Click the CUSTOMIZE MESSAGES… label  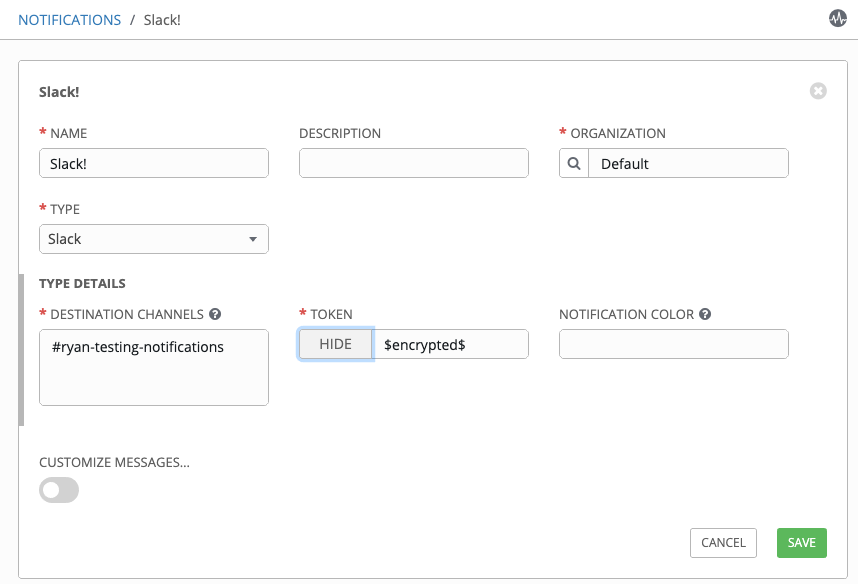click(114, 462)
